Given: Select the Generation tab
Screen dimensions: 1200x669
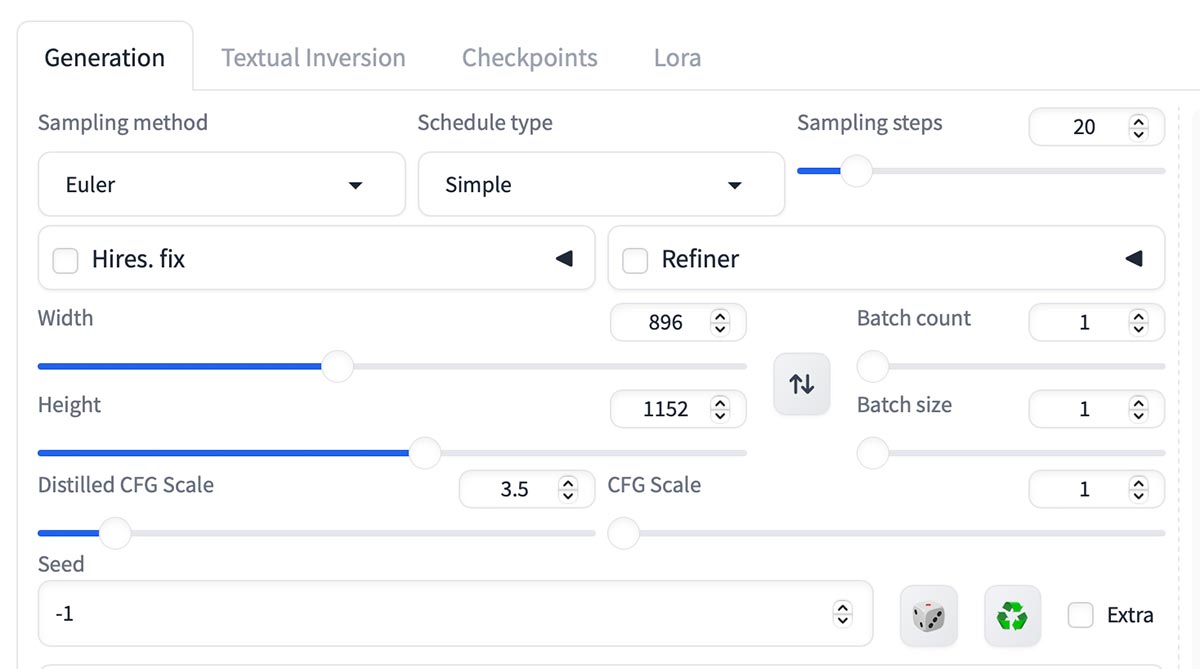Looking at the screenshot, I should [105, 58].
